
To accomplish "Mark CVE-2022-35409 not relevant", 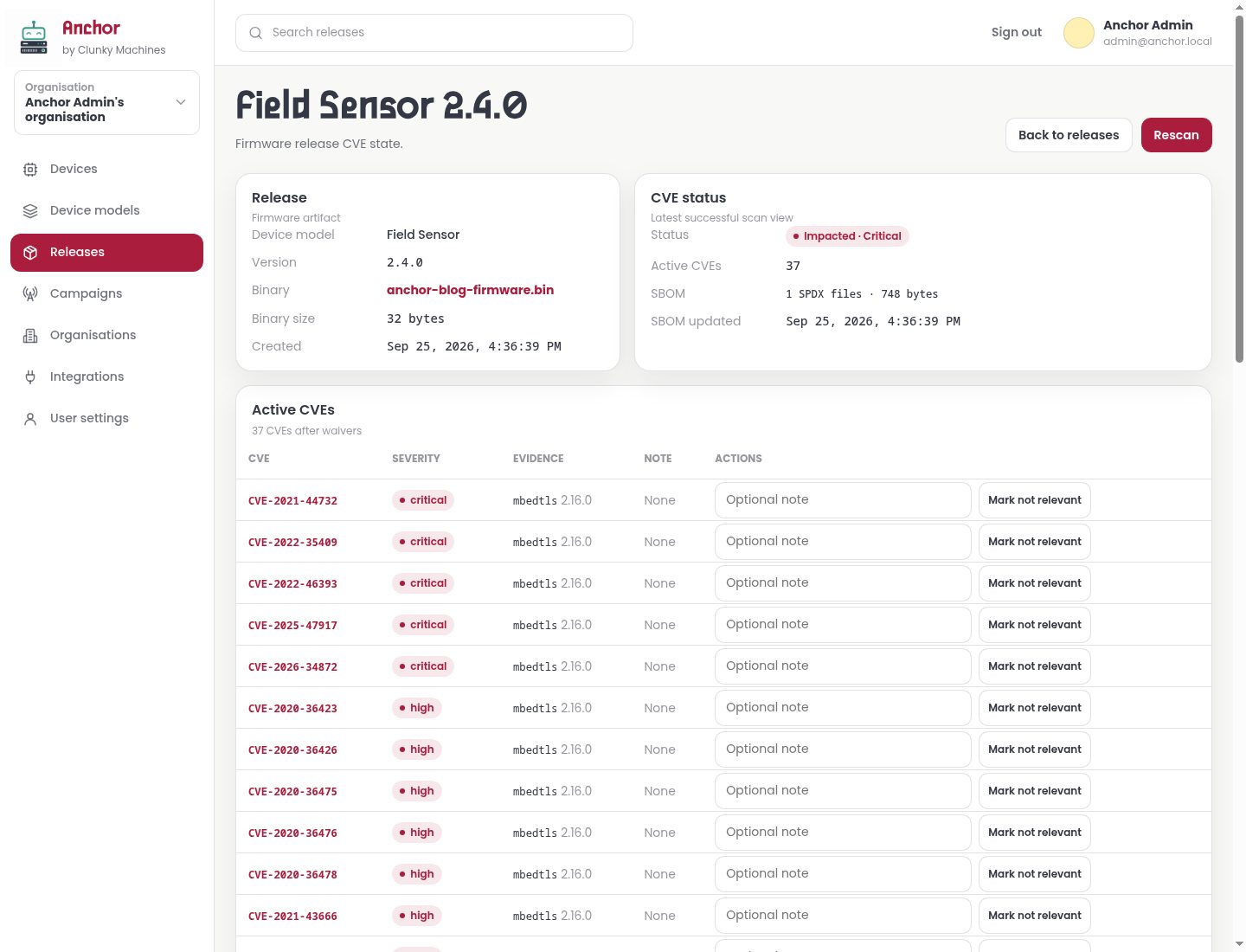I will pos(1034,542).
